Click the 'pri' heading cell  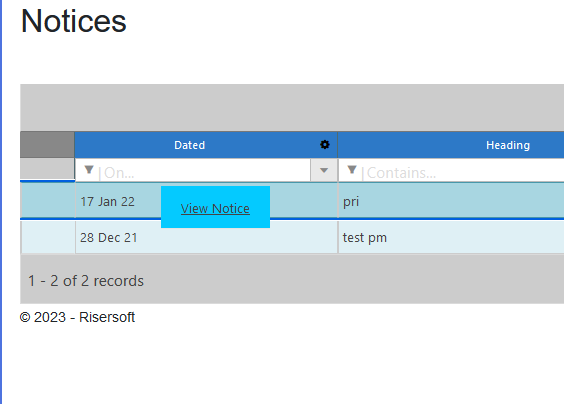coord(451,201)
